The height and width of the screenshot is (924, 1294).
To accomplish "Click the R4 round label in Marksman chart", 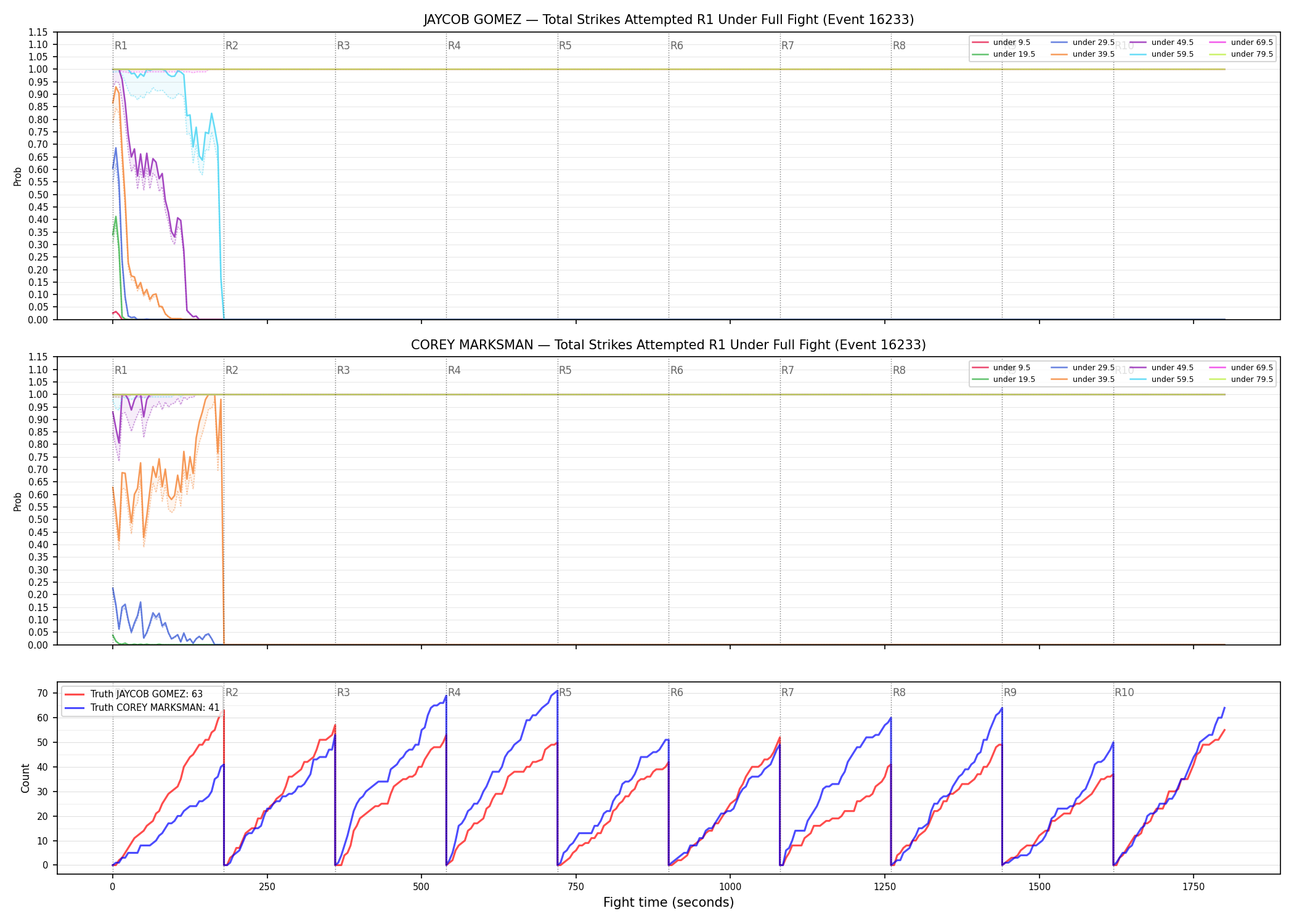I will click(x=454, y=371).
